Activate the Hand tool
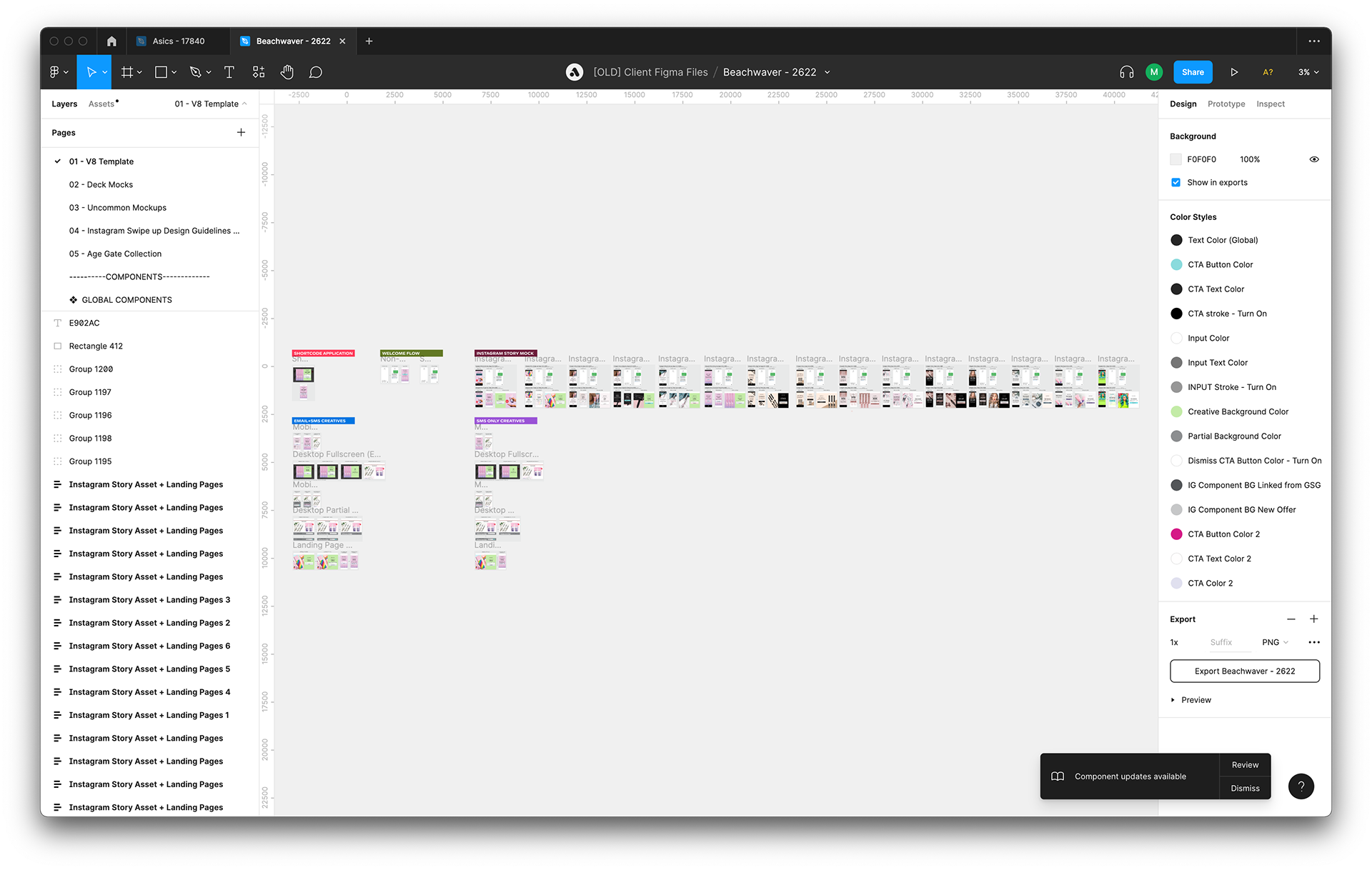 [287, 72]
